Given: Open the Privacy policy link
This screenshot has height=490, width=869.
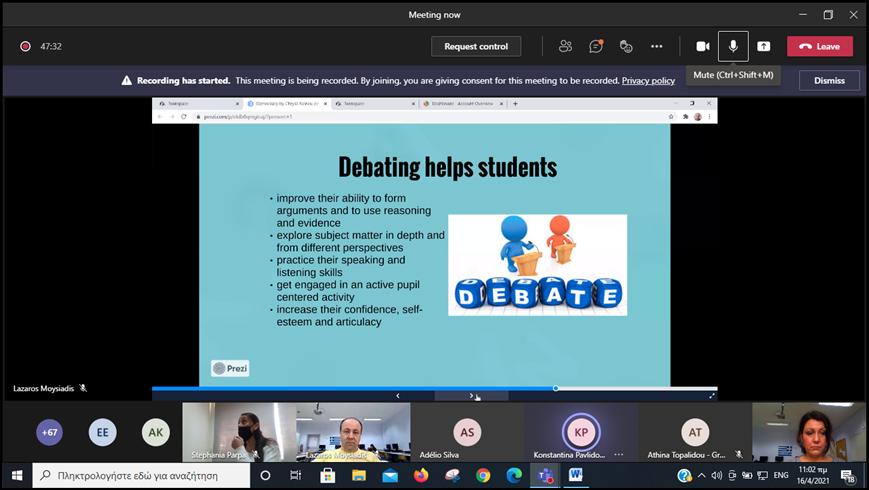Looking at the screenshot, I should pos(648,81).
